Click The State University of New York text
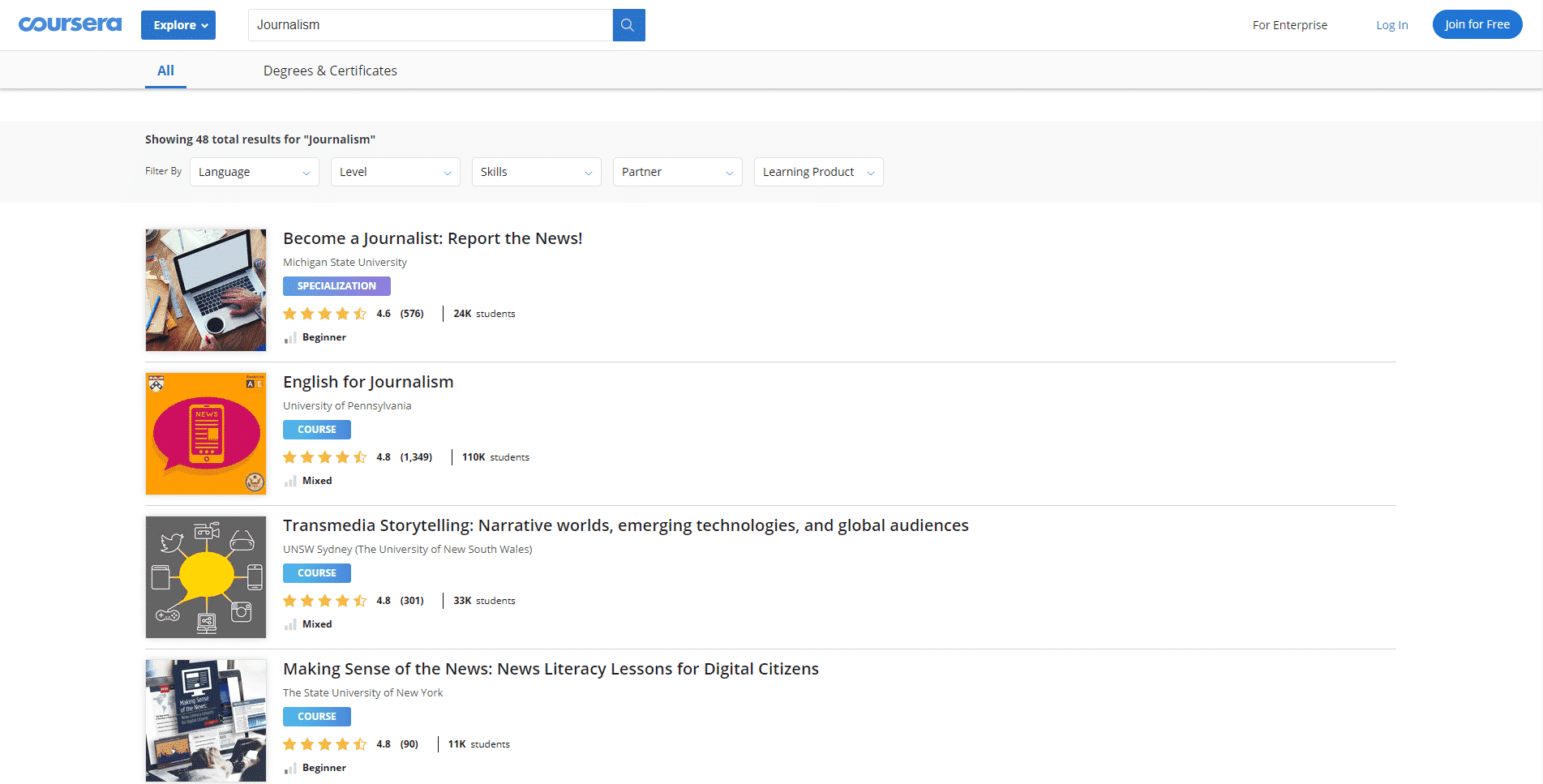The height and width of the screenshot is (784, 1543). [x=363, y=692]
